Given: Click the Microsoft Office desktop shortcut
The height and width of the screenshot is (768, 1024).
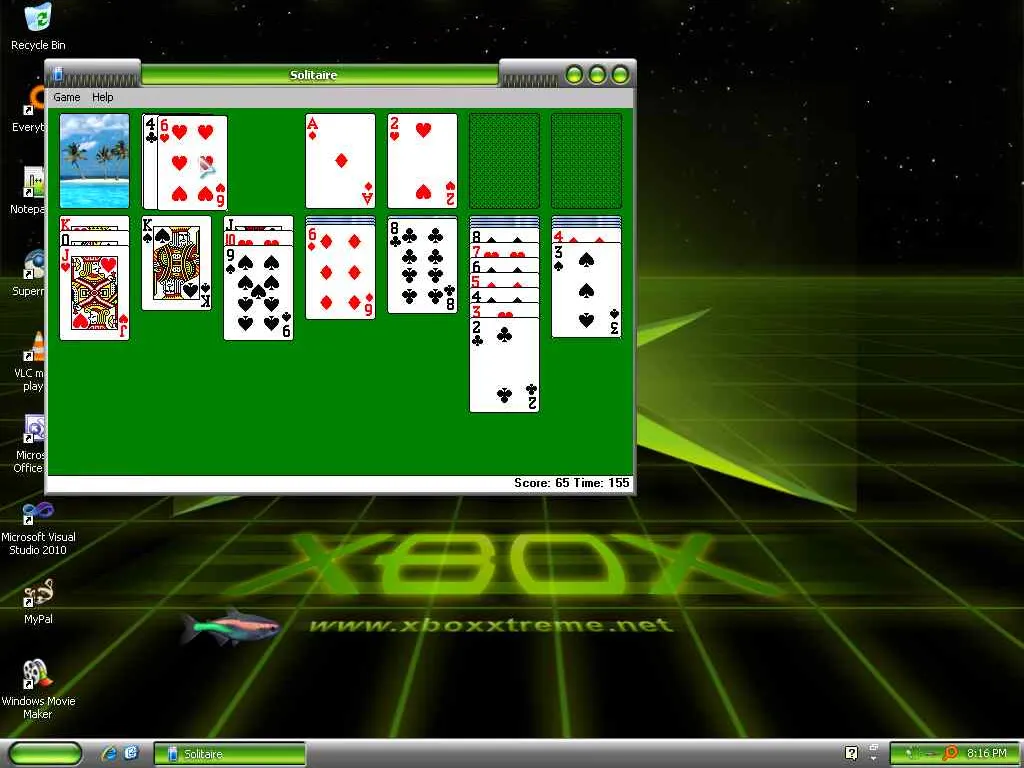Looking at the screenshot, I should tap(29, 444).
